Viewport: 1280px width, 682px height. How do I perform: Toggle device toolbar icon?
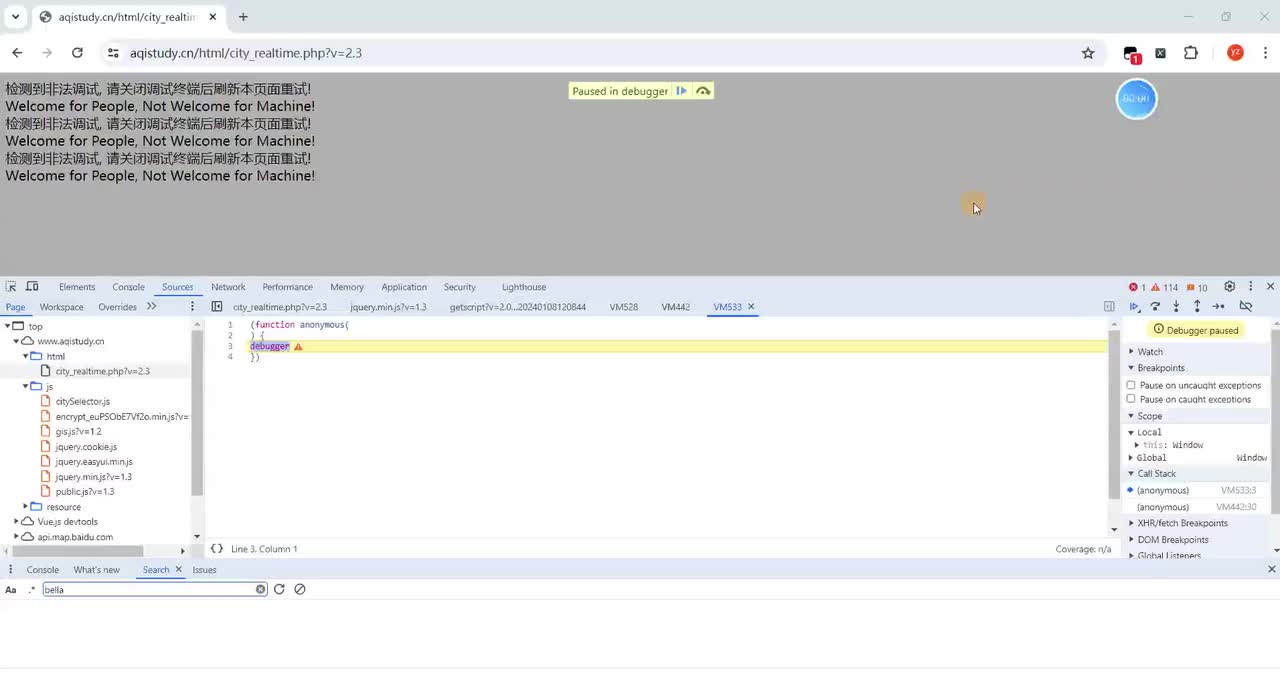click(32, 287)
